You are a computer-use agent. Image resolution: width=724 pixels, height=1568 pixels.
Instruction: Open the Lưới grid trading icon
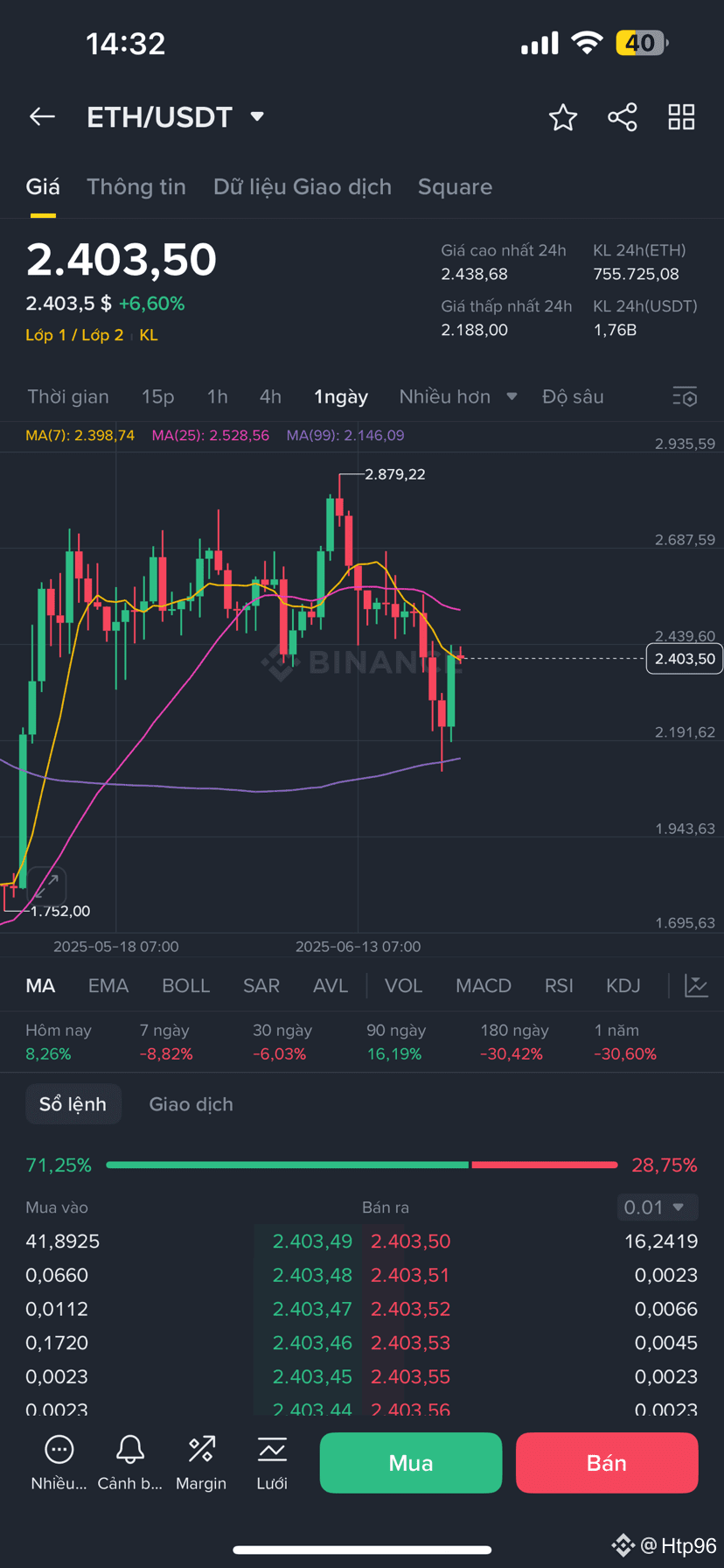[272, 1449]
